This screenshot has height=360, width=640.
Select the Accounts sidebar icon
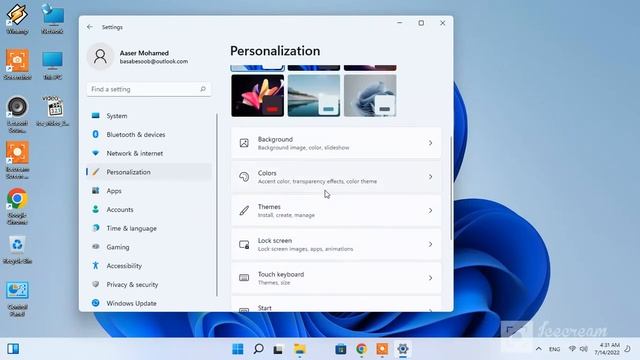point(96,209)
